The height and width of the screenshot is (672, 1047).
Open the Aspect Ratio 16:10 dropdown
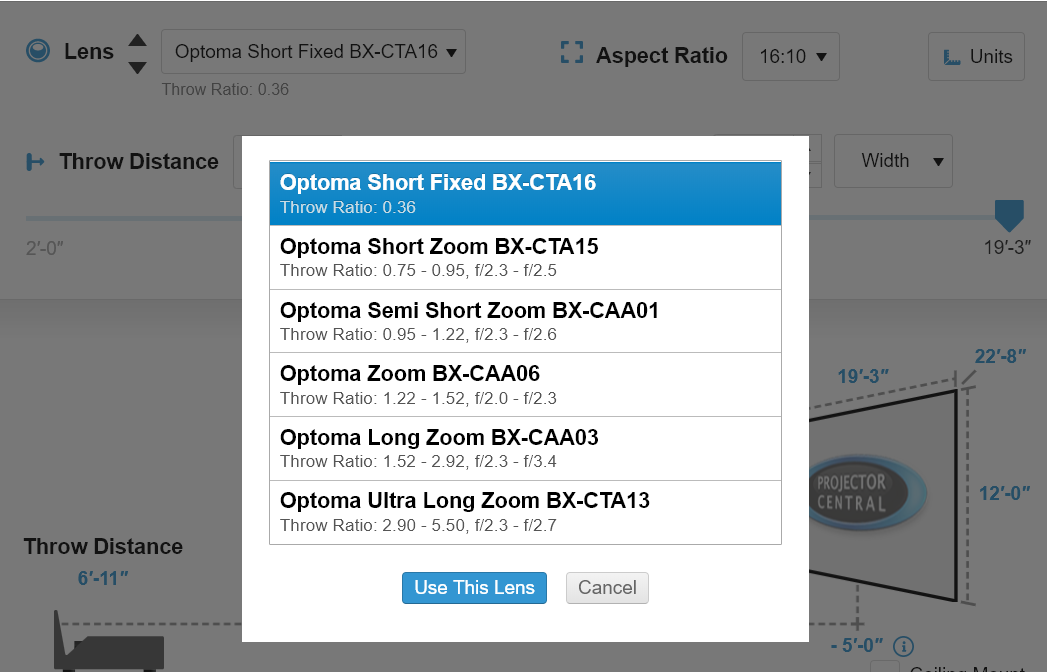[791, 57]
